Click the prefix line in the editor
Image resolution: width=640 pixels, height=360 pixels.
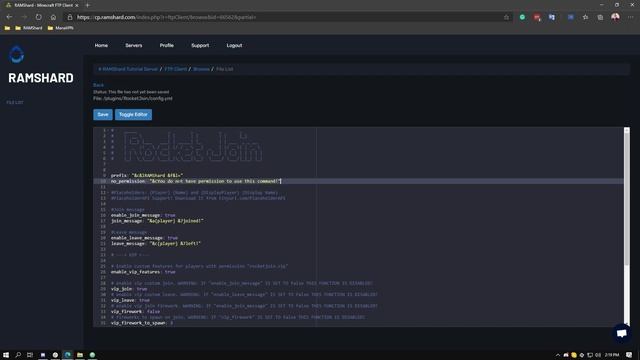[x=147, y=176]
